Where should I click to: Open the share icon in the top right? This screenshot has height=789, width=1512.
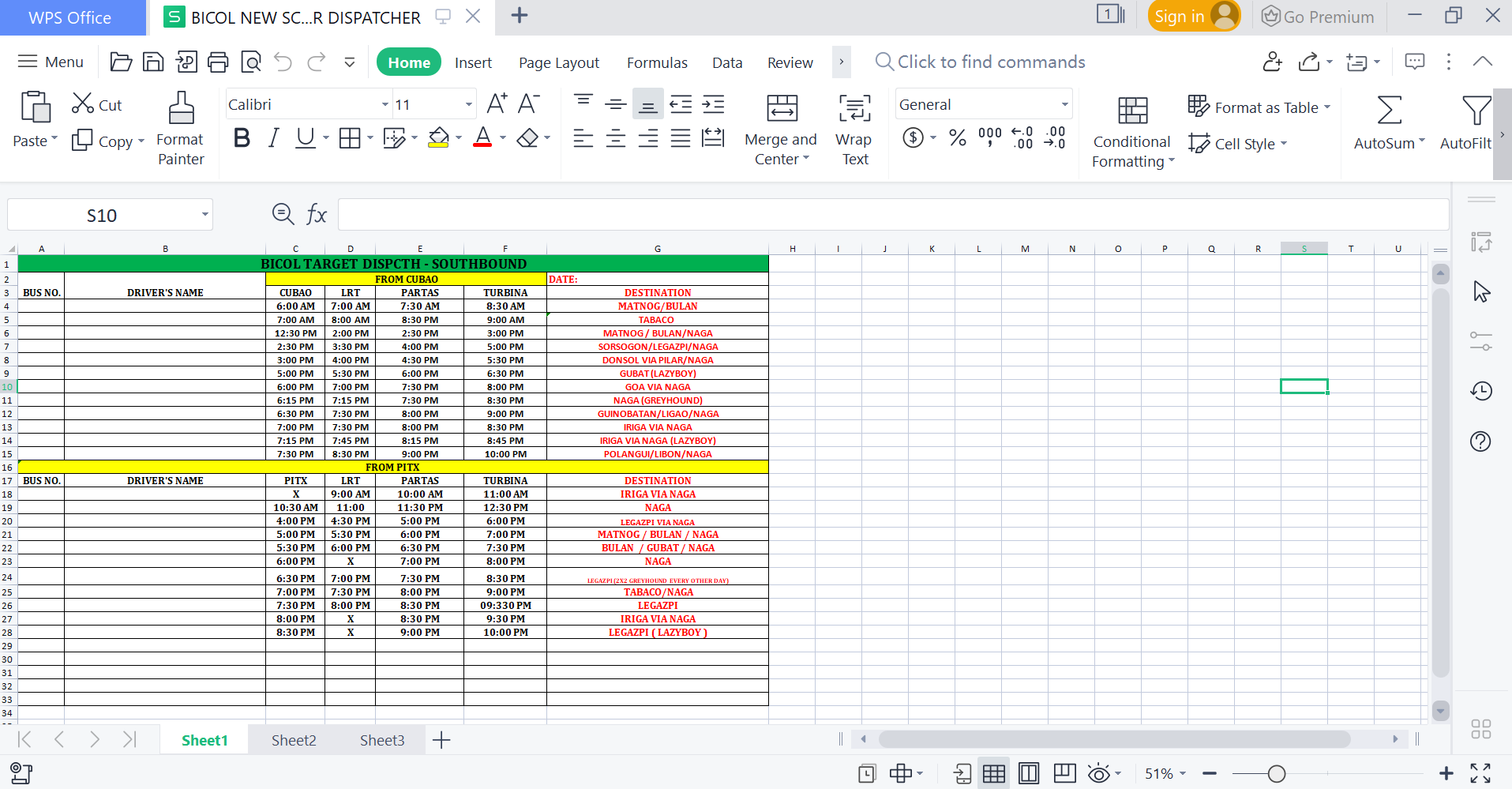[1309, 62]
